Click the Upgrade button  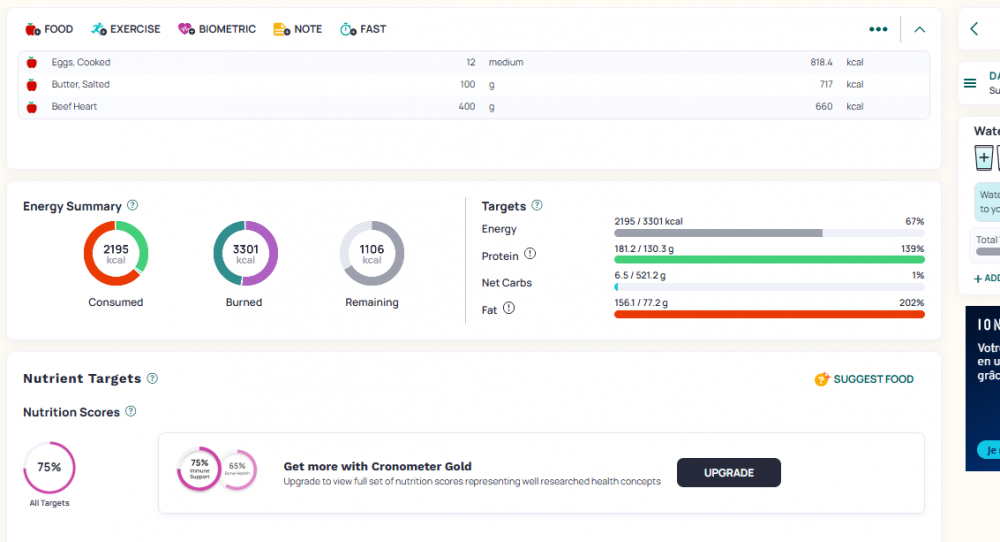point(728,472)
